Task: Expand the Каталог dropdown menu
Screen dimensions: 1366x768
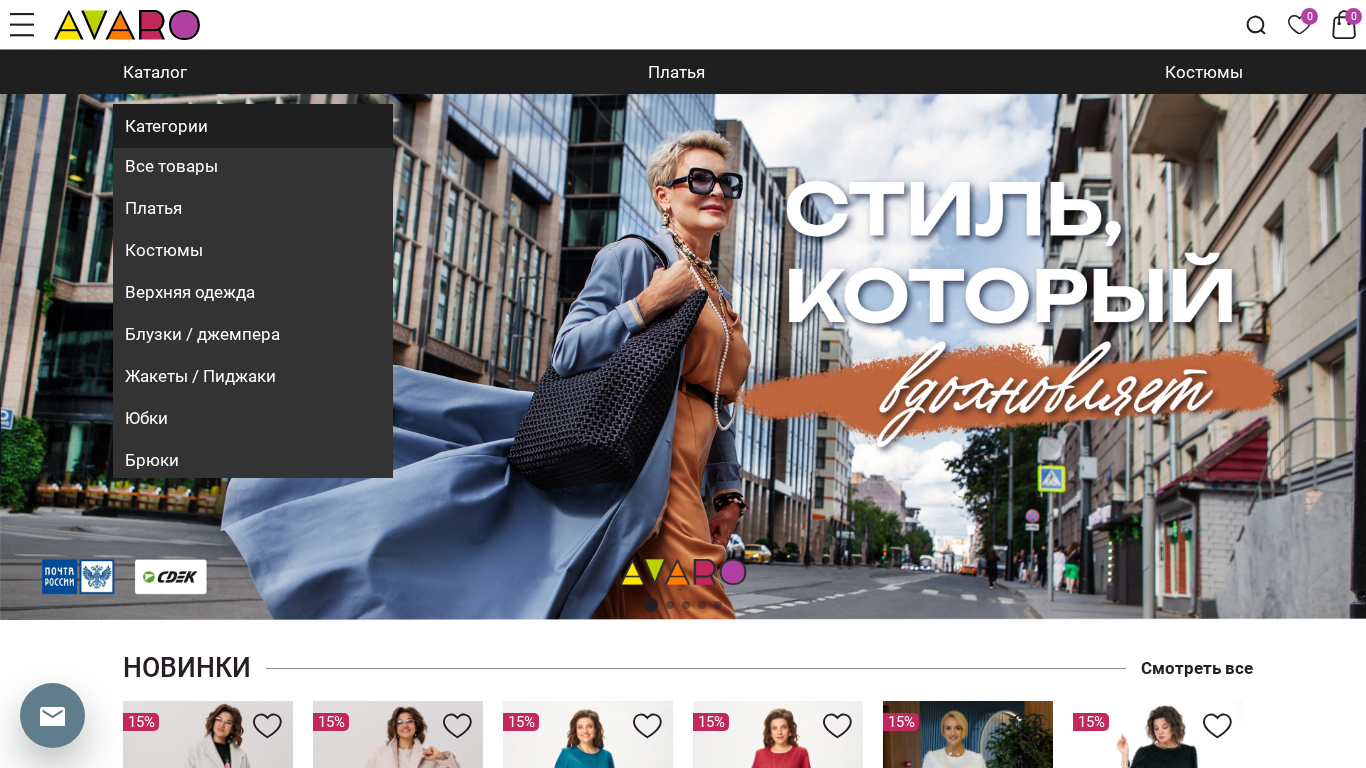Action: [155, 72]
